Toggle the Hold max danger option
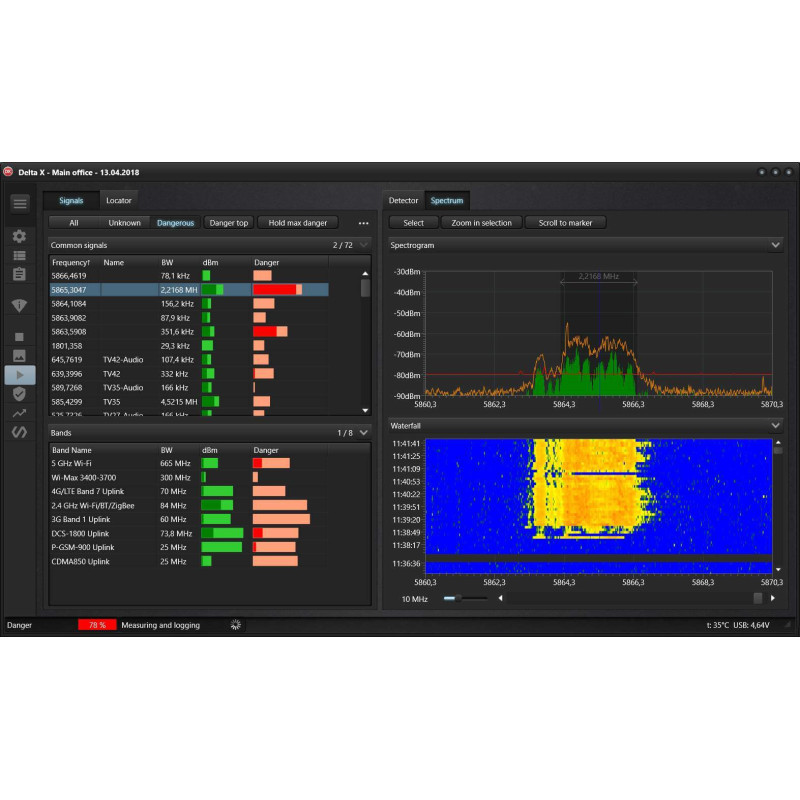The width and height of the screenshot is (800, 800). tap(297, 223)
